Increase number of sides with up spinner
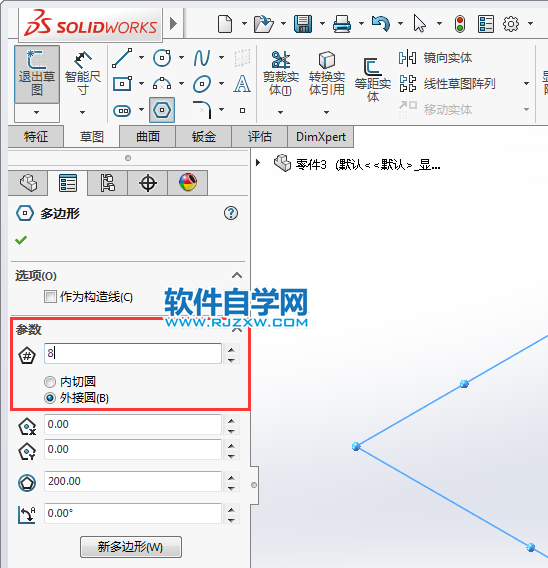Image resolution: width=548 pixels, height=568 pixels. pyautogui.click(x=231, y=349)
